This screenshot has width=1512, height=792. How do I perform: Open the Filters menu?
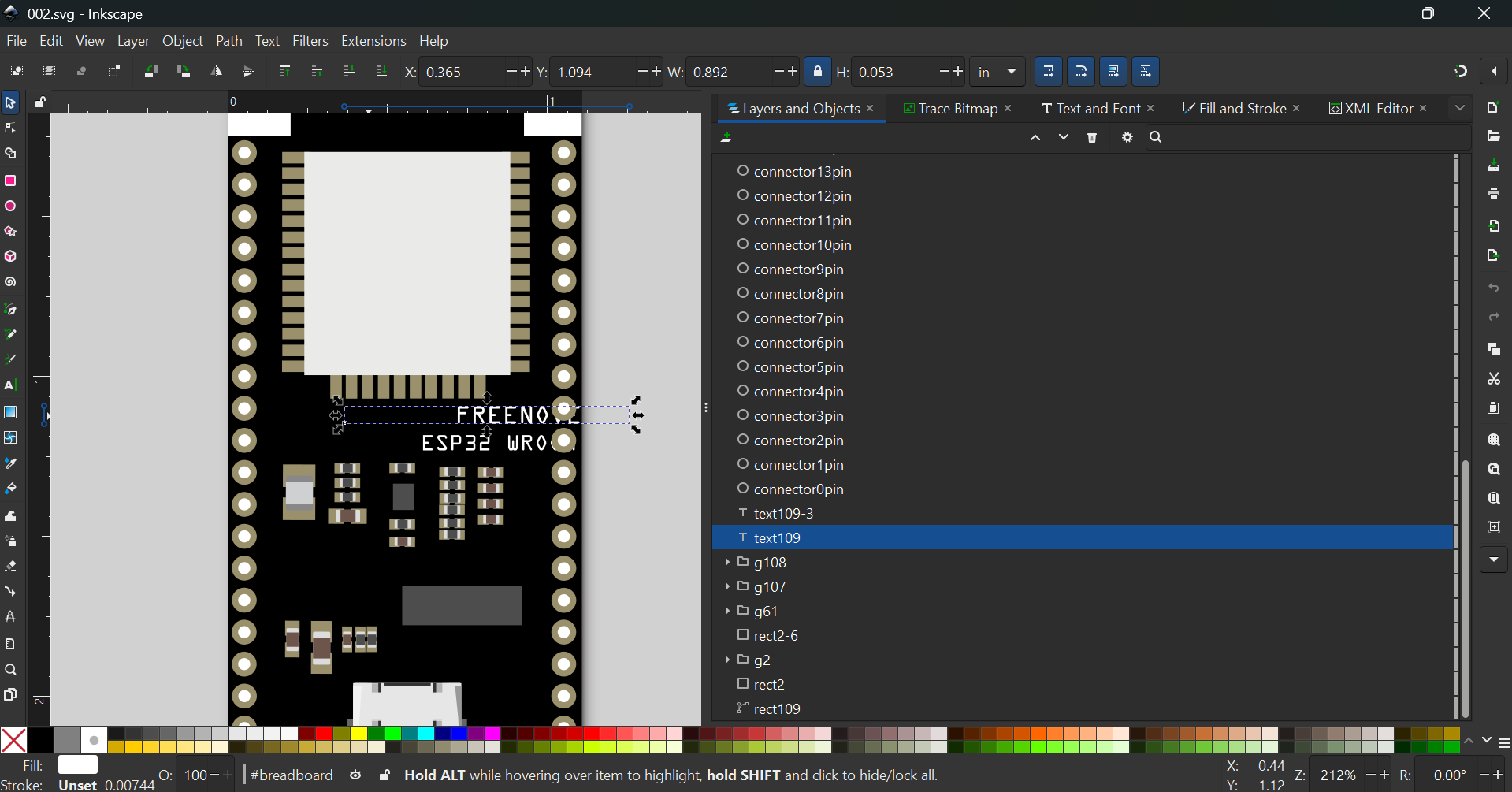click(x=310, y=41)
